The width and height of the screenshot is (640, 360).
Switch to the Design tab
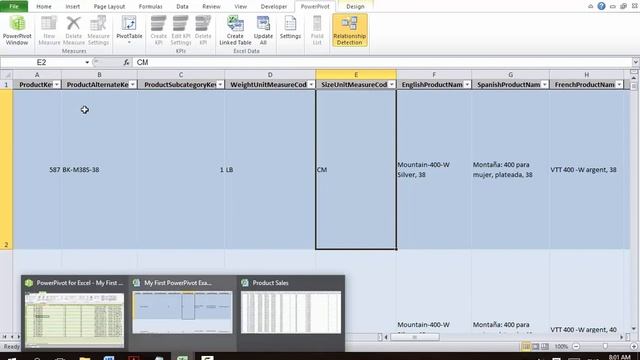(x=355, y=7)
